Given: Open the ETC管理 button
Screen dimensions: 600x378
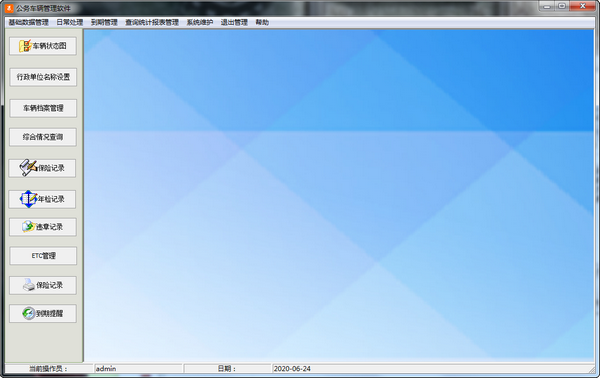Looking at the screenshot, I should click(x=43, y=256).
